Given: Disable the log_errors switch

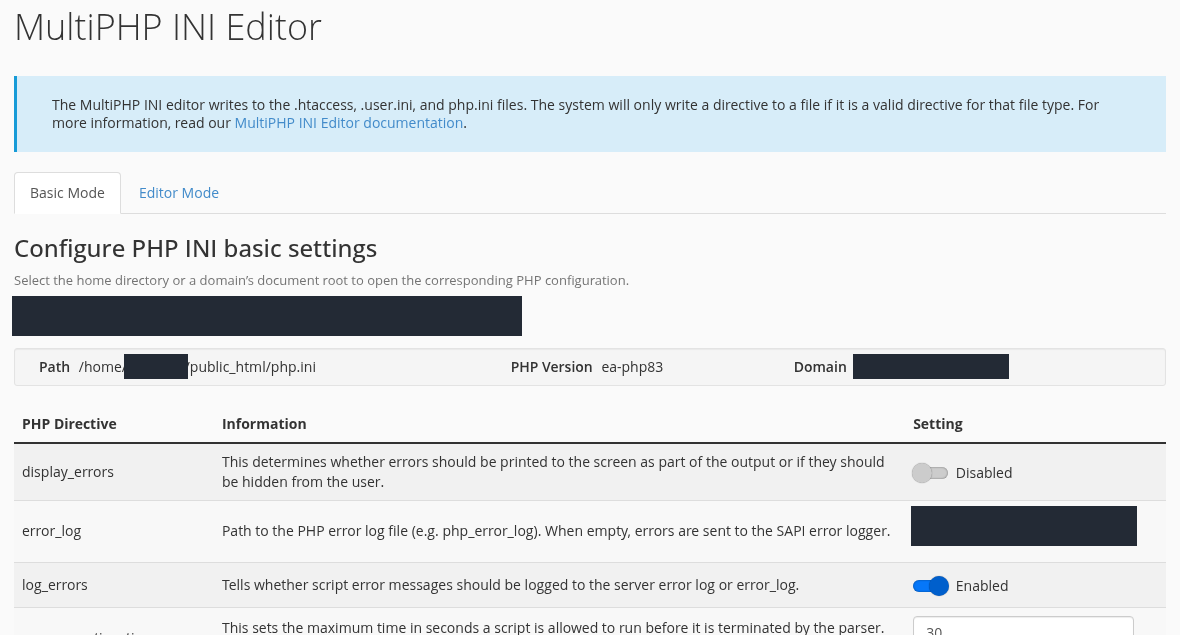Looking at the screenshot, I should [x=931, y=585].
